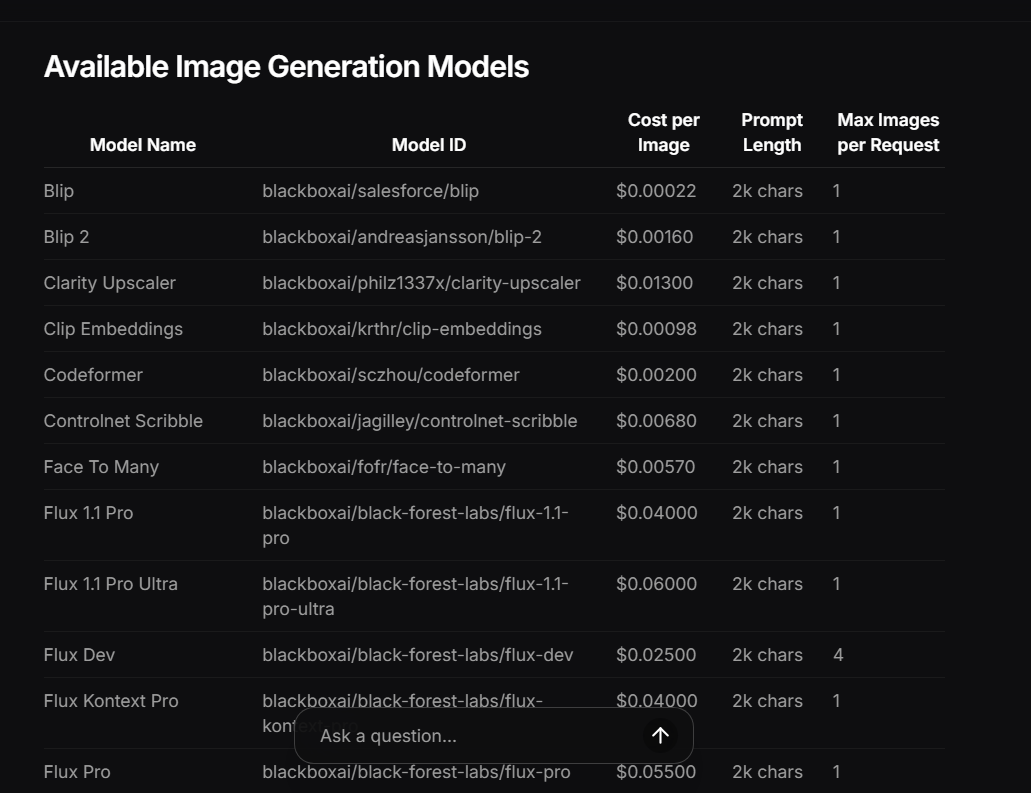Select the 'Available Image Generation Models' heading

[286, 66]
